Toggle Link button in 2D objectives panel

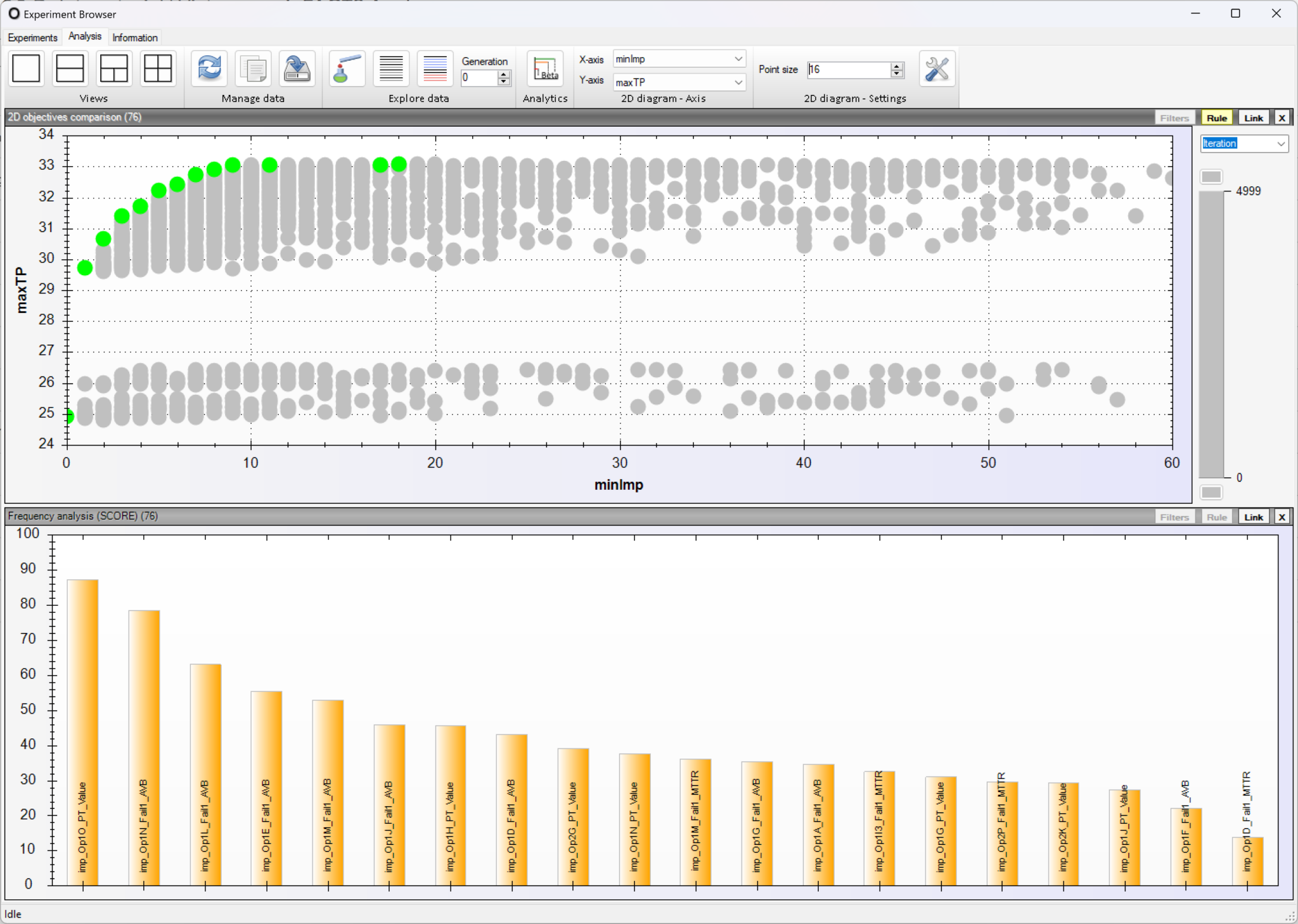[1253, 118]
